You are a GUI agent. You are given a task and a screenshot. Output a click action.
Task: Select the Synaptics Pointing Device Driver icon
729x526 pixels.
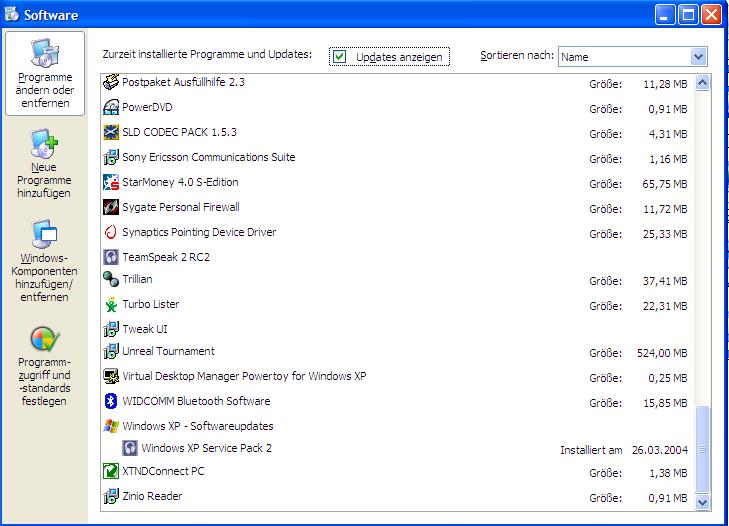tap(111, 232)
